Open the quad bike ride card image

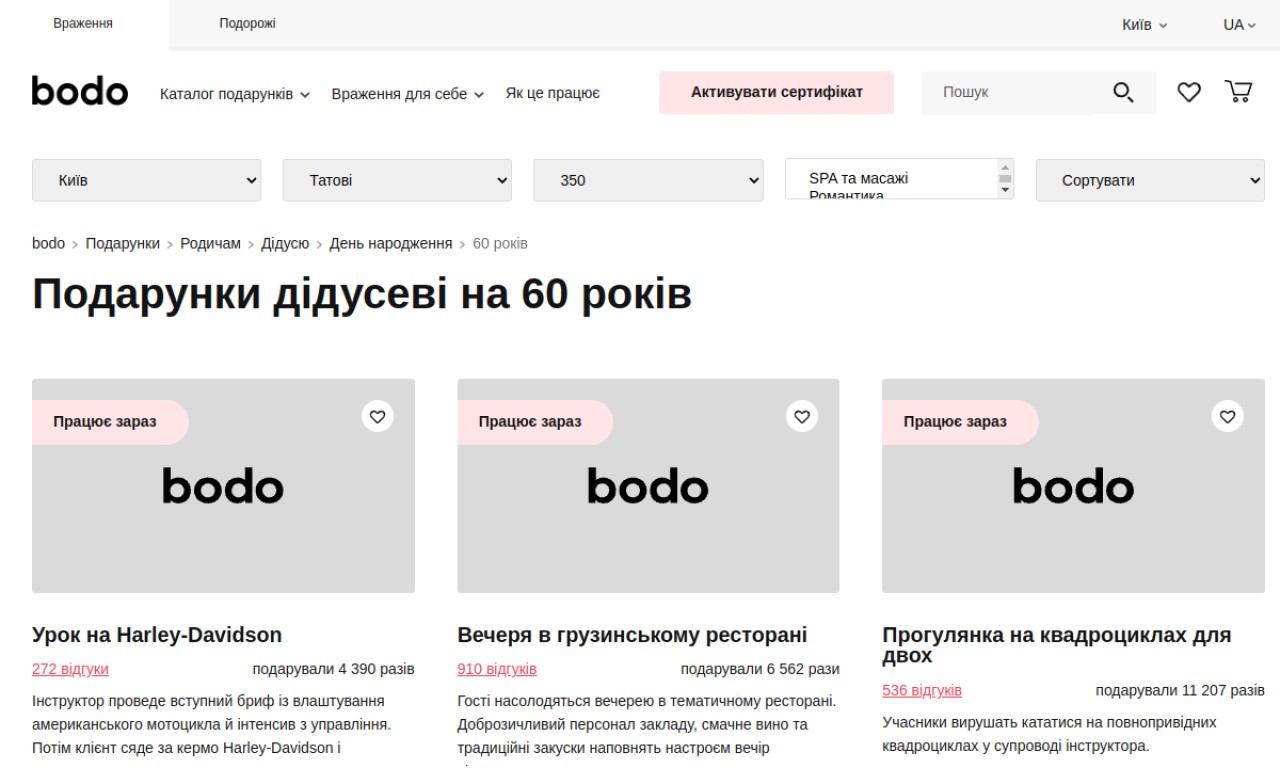pos(1073,486)
